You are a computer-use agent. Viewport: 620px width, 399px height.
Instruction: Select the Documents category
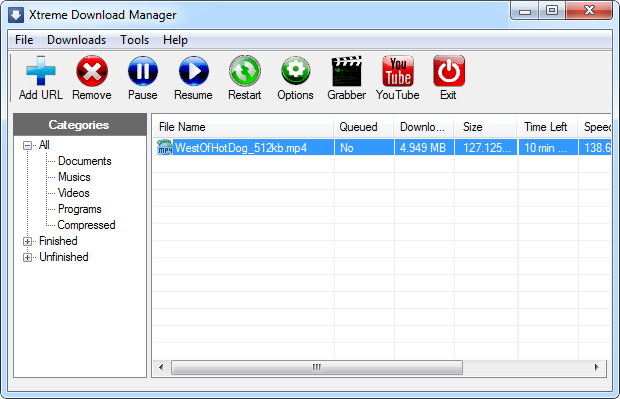click(85, 161)
